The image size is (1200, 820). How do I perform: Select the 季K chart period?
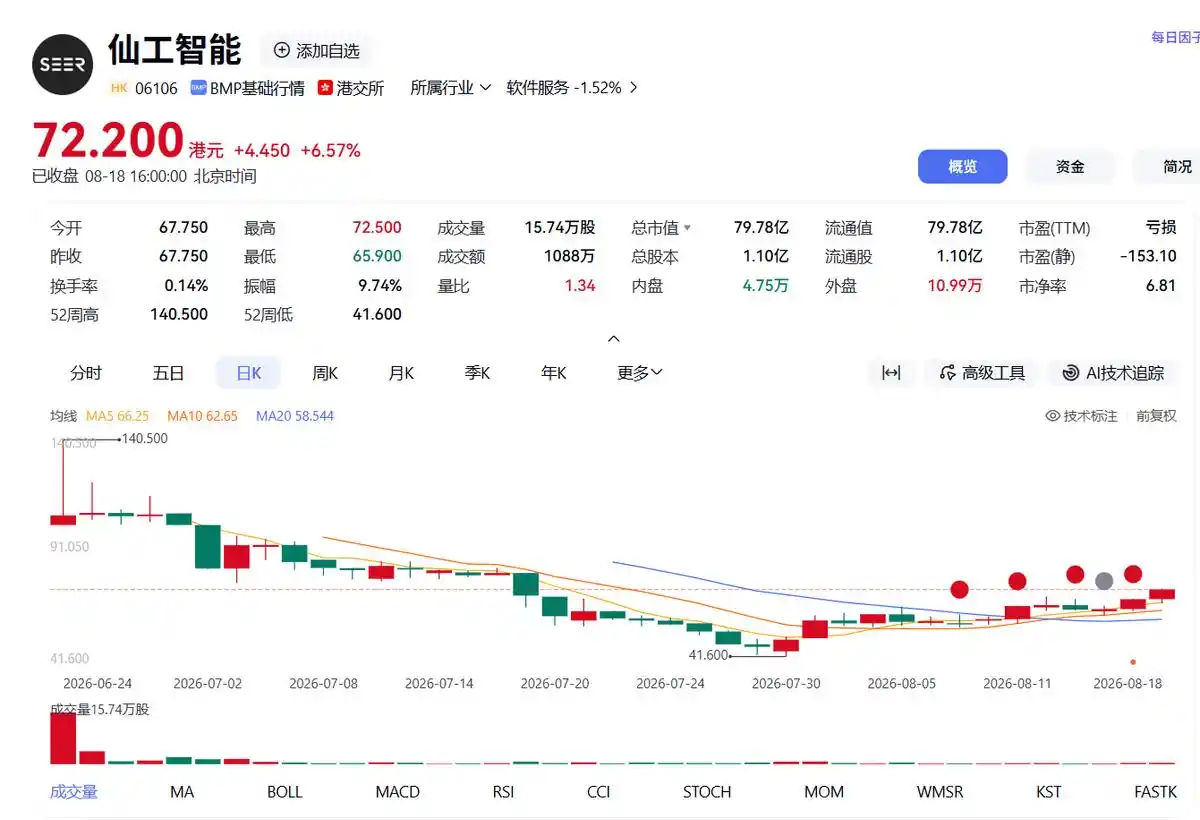pos(477,373)
